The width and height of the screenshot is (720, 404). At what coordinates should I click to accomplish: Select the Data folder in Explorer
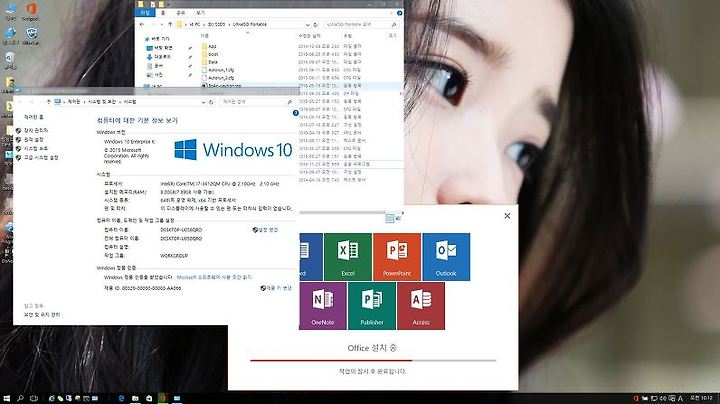[x=210, y=62]
